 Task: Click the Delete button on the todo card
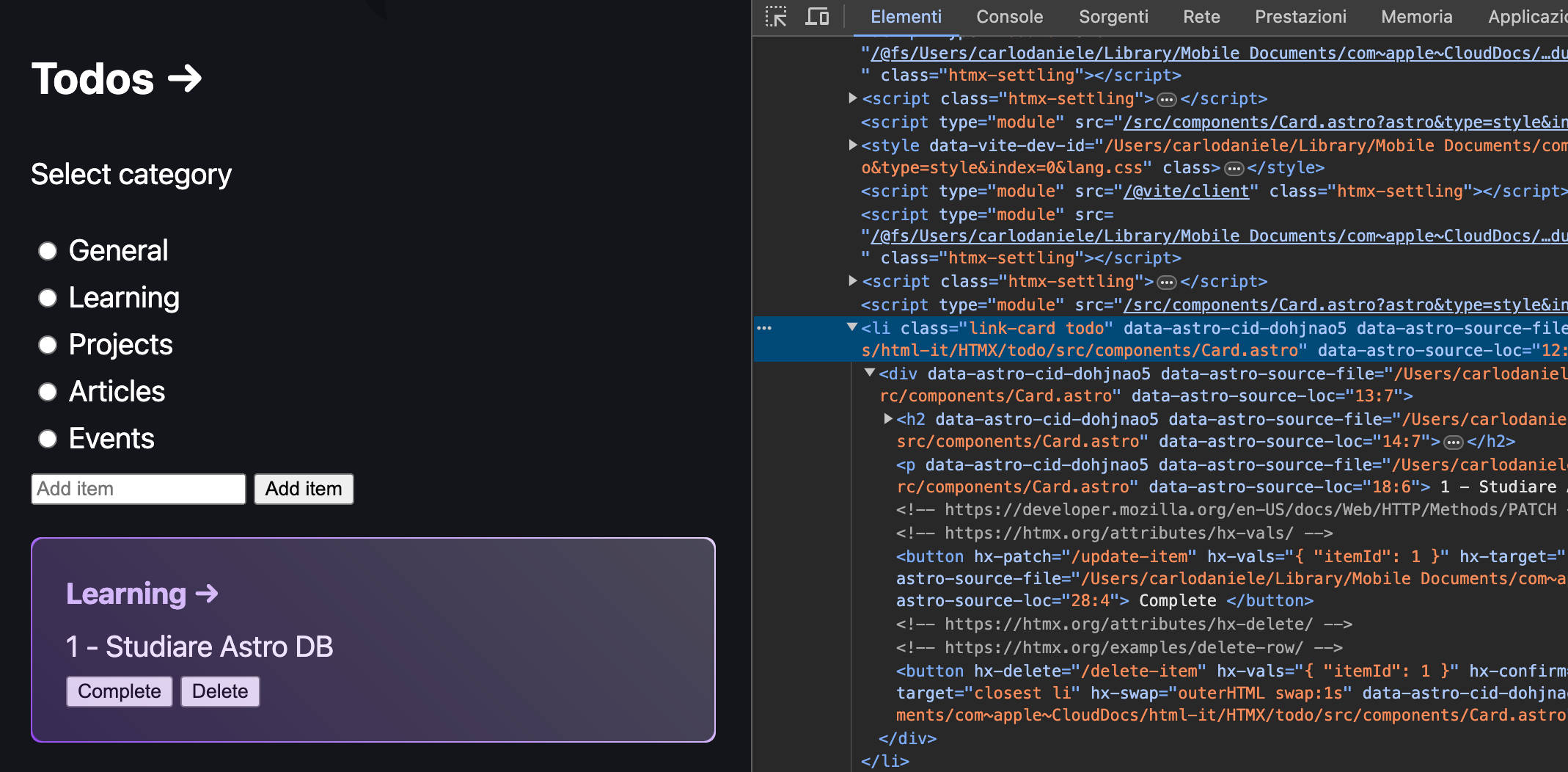click(220, 691)
